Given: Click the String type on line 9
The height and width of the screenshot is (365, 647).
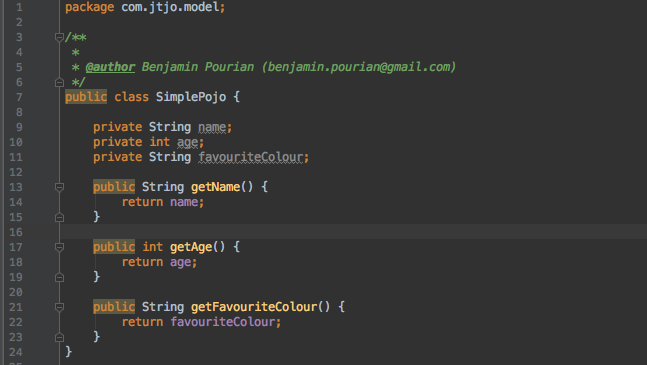Looking at the screenshot, I should pyautogui.click(x=170, y=127).
